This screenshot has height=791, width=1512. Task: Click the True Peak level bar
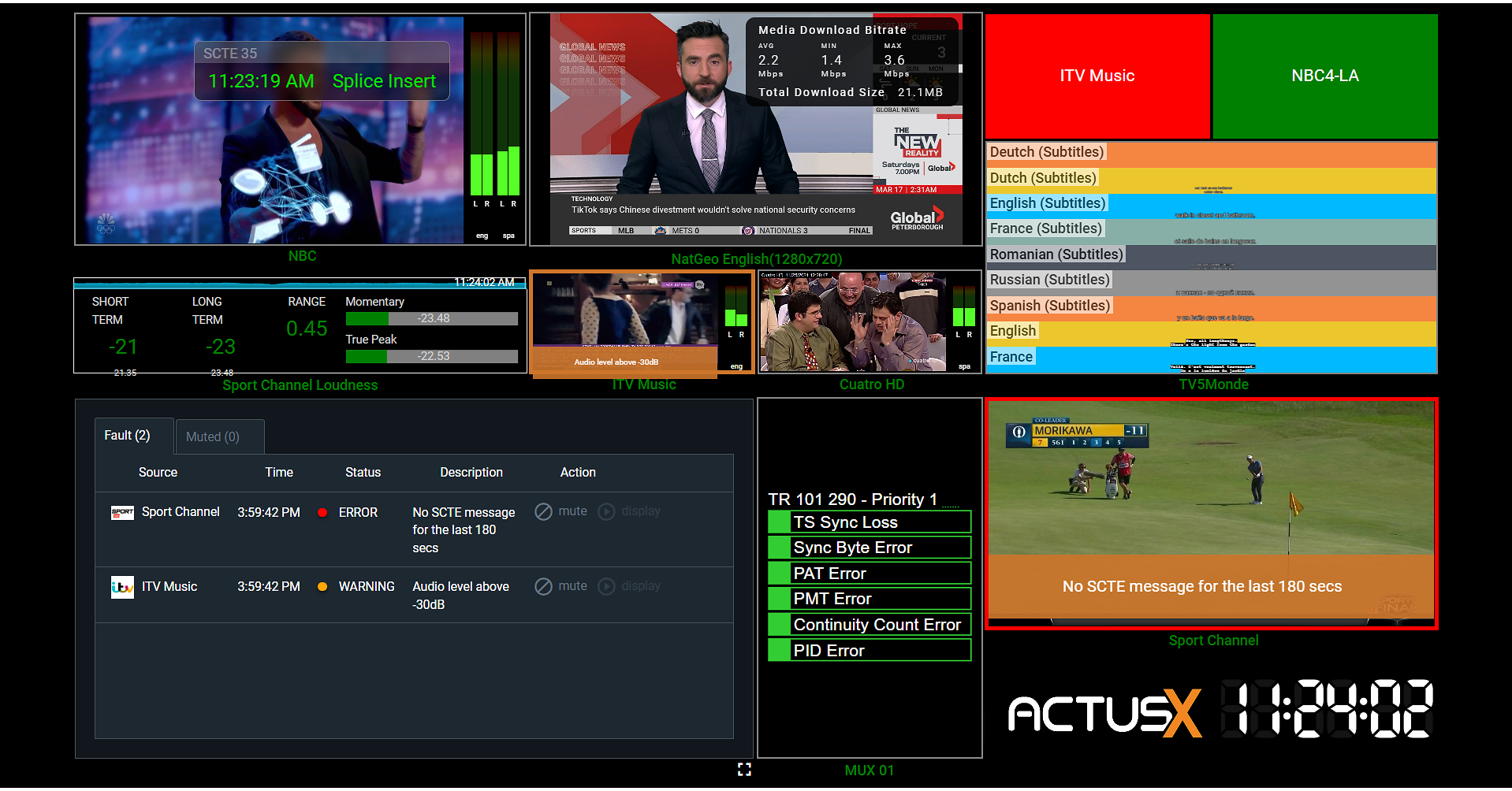pos(432,356)
